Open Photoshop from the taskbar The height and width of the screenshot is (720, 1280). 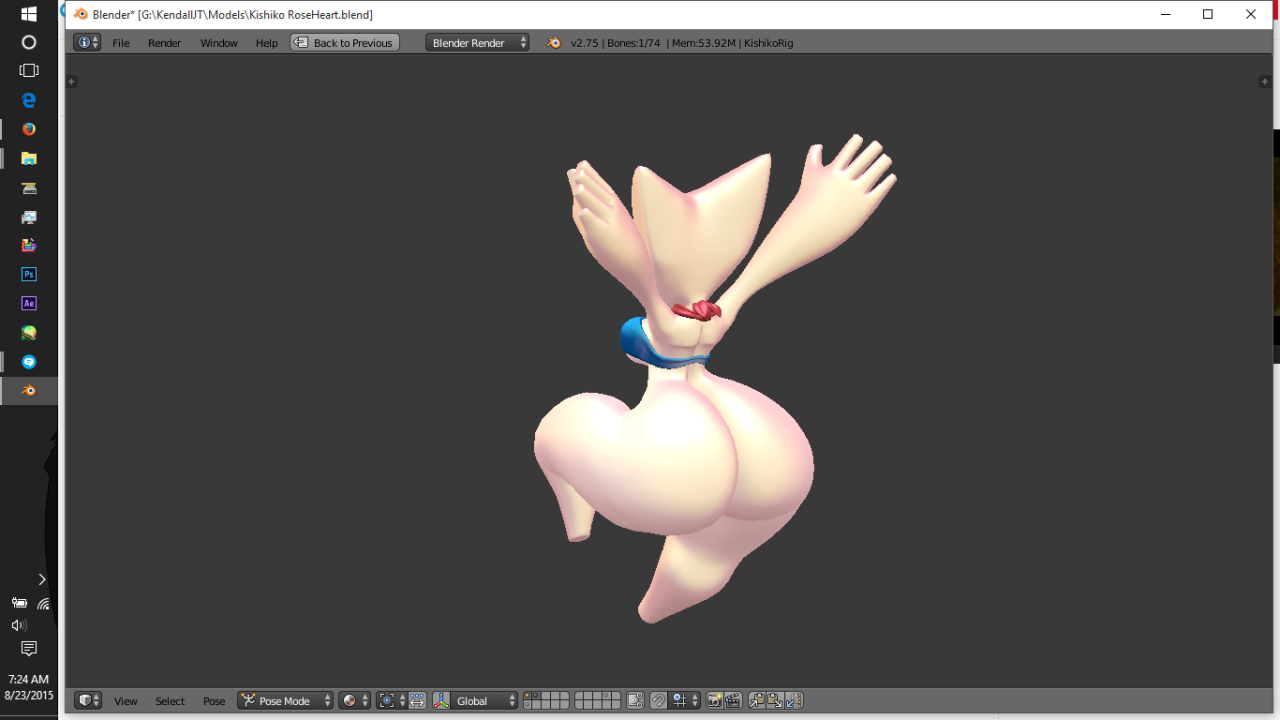(x=29, y=274)
